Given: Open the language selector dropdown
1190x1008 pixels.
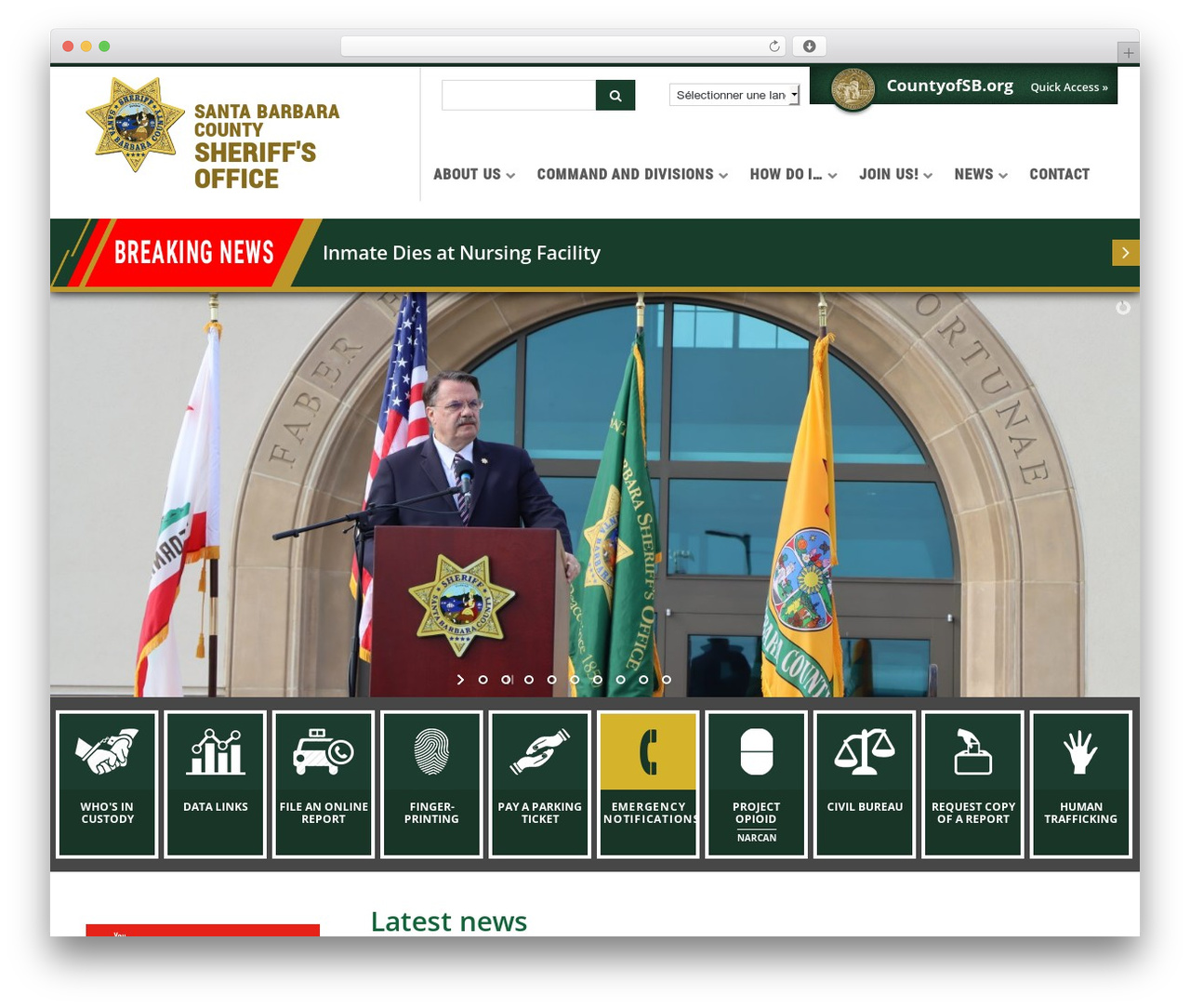Looking at the screenshot, I should click(x=734, y=95).
